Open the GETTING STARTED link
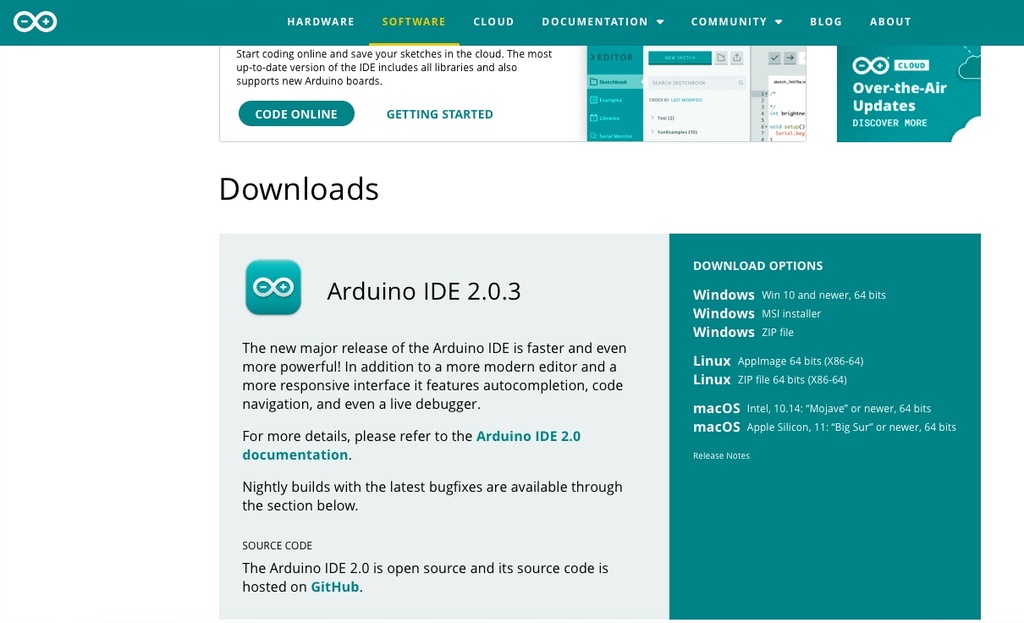1024x623 pixels. click(x=440, y=114)
